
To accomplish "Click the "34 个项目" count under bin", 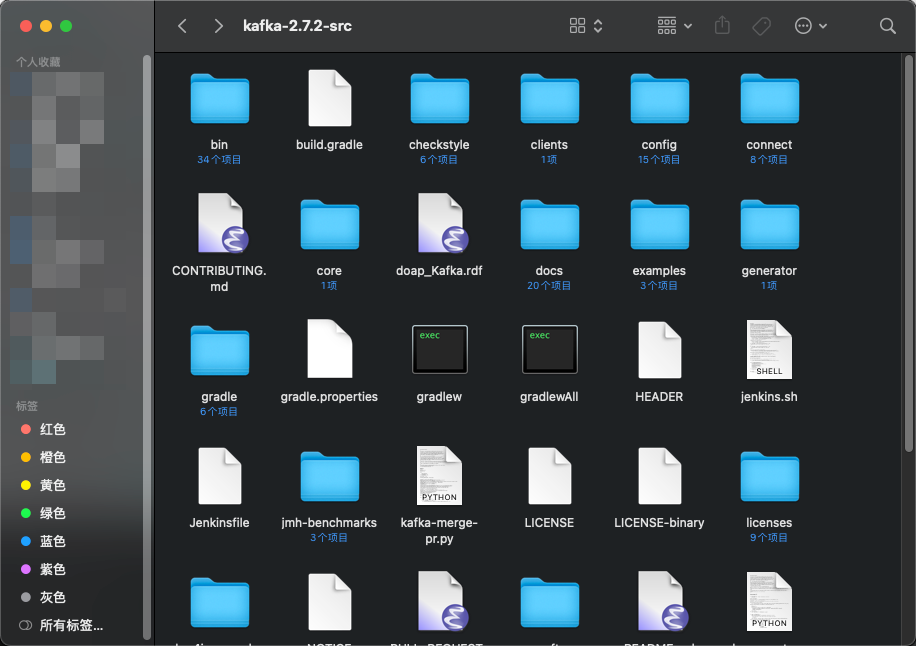I will (219, 159).
